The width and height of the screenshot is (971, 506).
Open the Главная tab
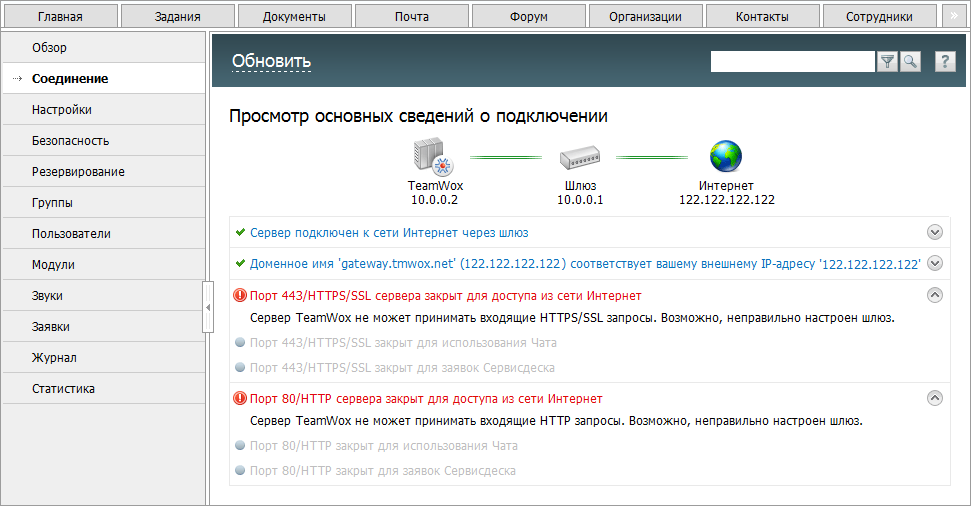coord(60,17)
